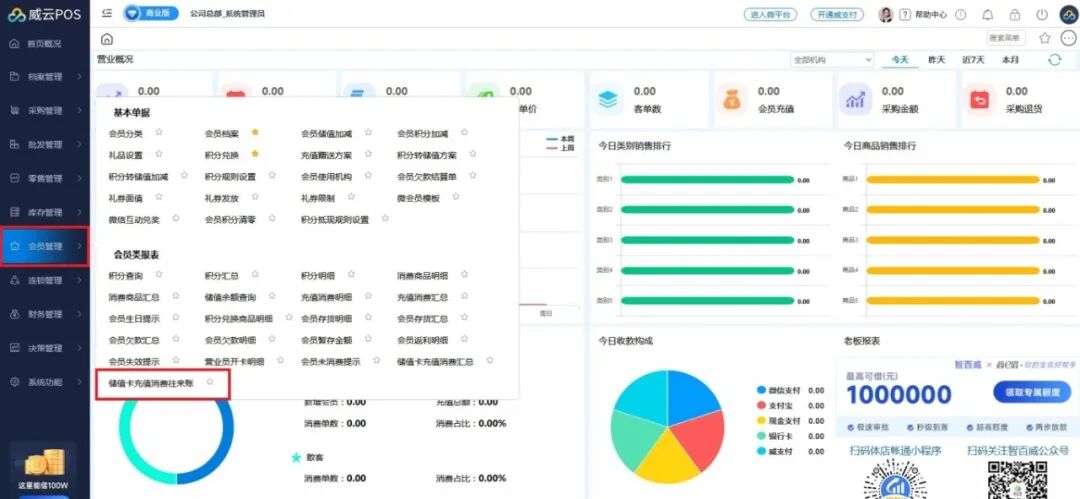
Task: Click the 进入微平台 button
Action: (x=770, y=15)
